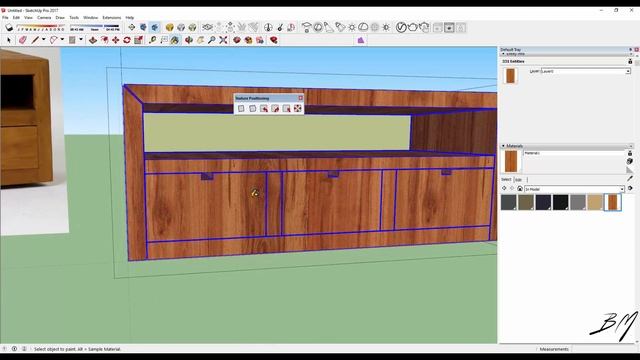
Task: Open the Rectangle tool dropdown arrow
Action: (81, 40)
